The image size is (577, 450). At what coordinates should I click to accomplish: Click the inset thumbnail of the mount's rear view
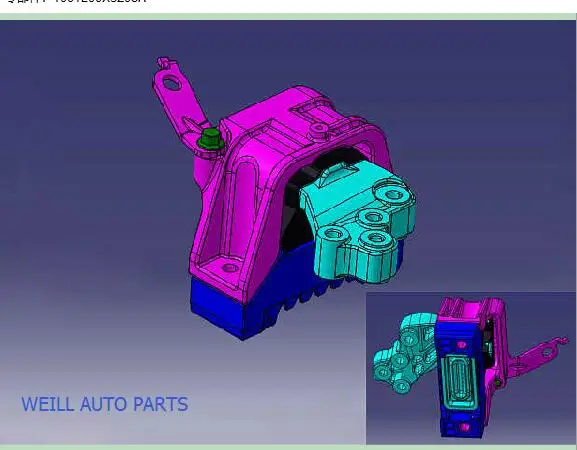[471, 368]
